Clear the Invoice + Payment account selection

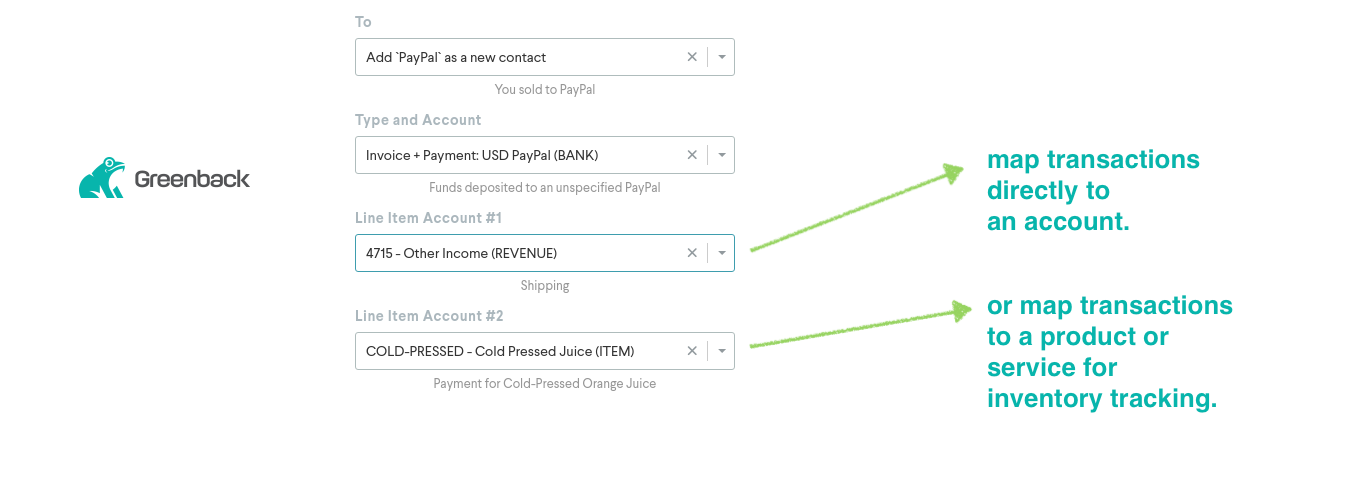pyautogui.click(x=692, y=155)
